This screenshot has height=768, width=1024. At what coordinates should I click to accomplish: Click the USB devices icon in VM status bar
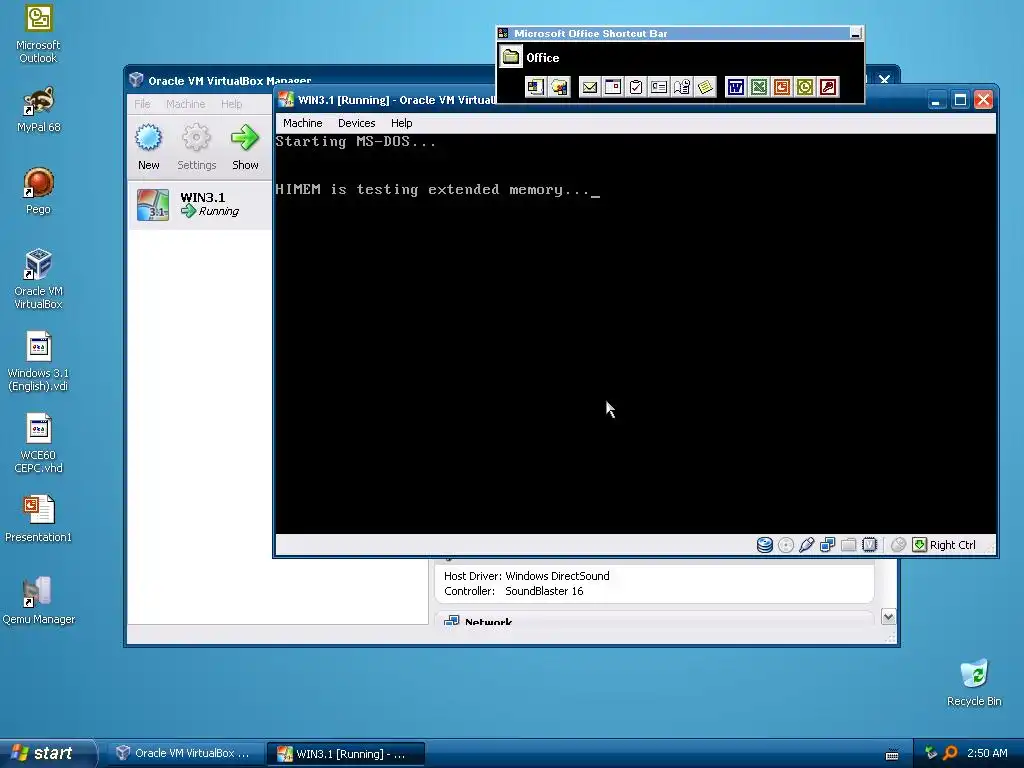(807, 545)
